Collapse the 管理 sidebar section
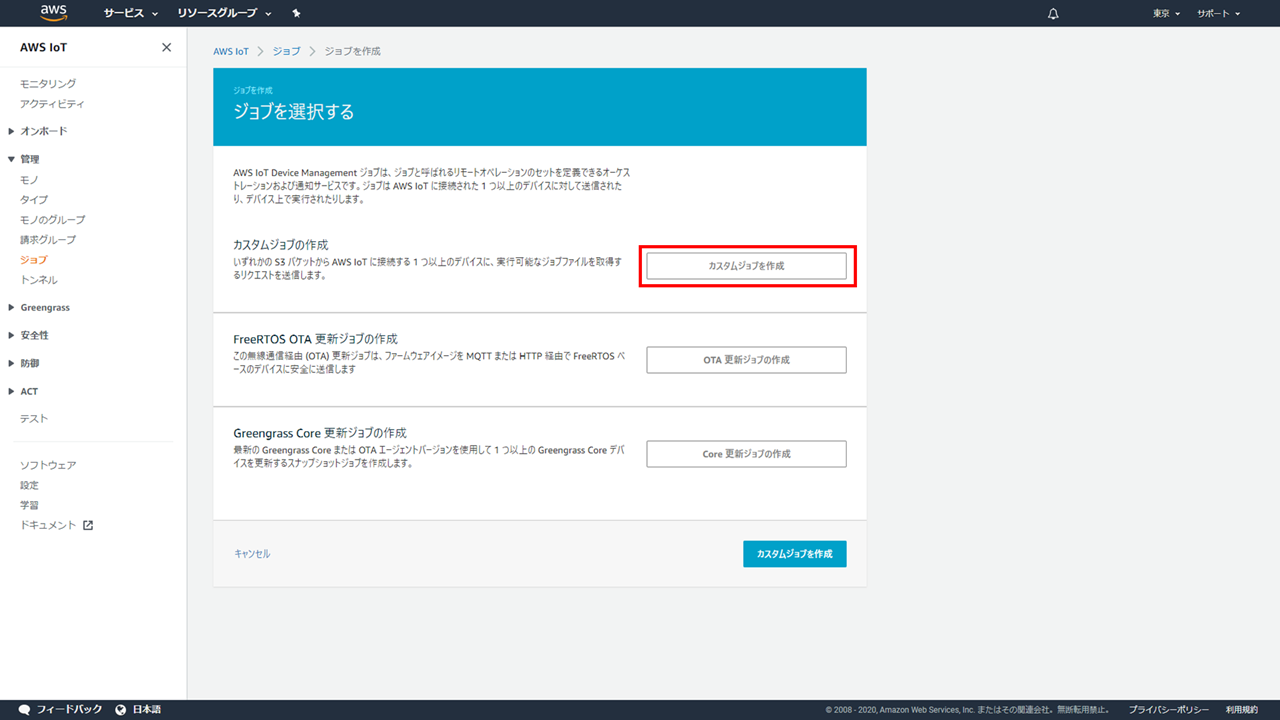 click(30, 159)
